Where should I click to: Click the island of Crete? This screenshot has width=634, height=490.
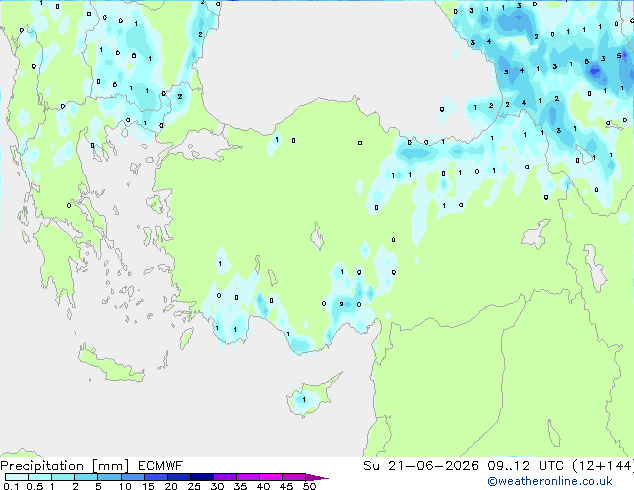tap(110, 364)
